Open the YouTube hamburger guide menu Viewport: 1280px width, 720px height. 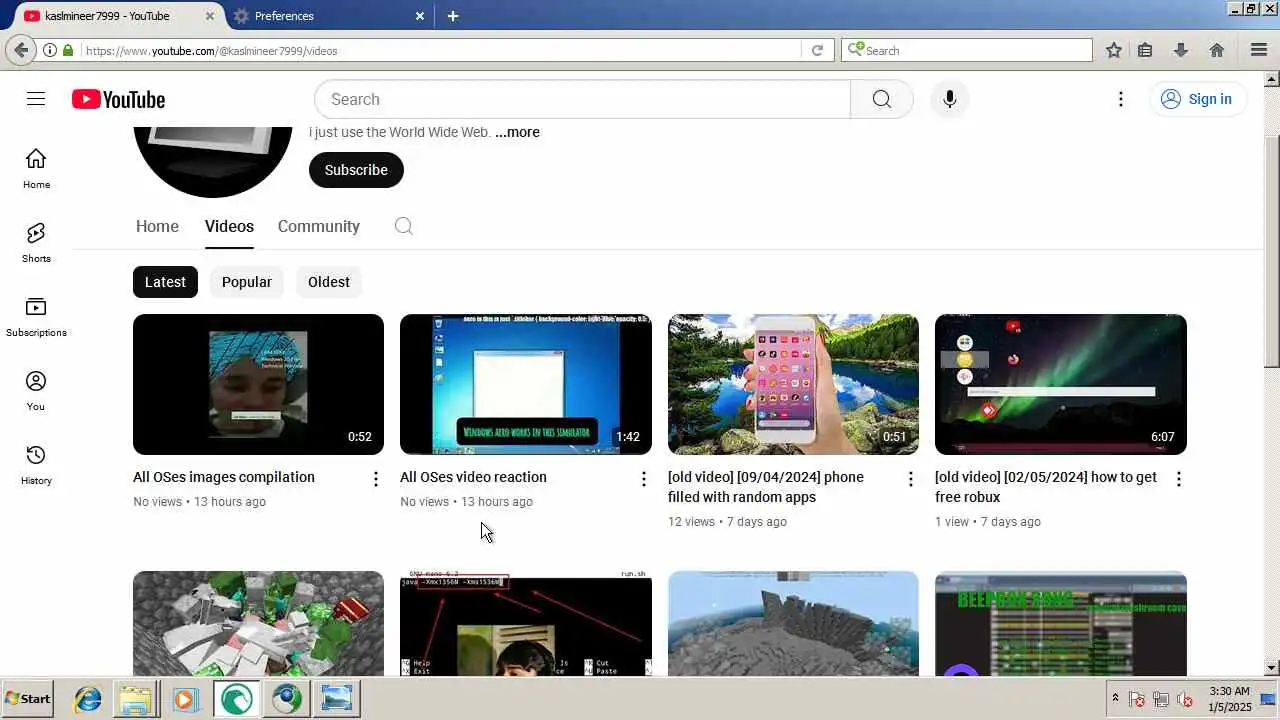pyautogui.click(x=36, y=99)
